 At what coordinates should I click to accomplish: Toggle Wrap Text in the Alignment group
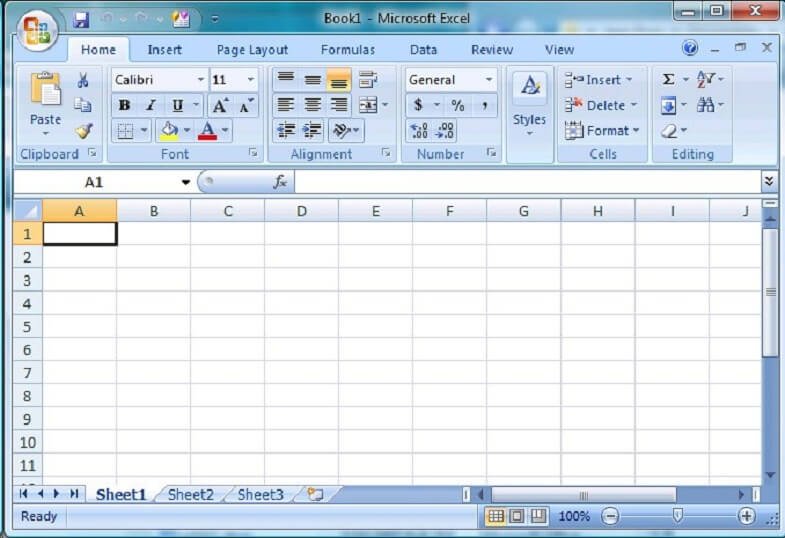click(368, 79)
